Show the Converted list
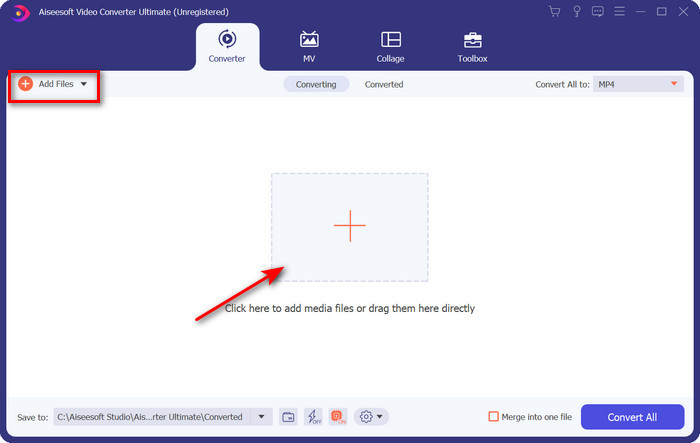The image size is (700, 443). tap(384, 84)
